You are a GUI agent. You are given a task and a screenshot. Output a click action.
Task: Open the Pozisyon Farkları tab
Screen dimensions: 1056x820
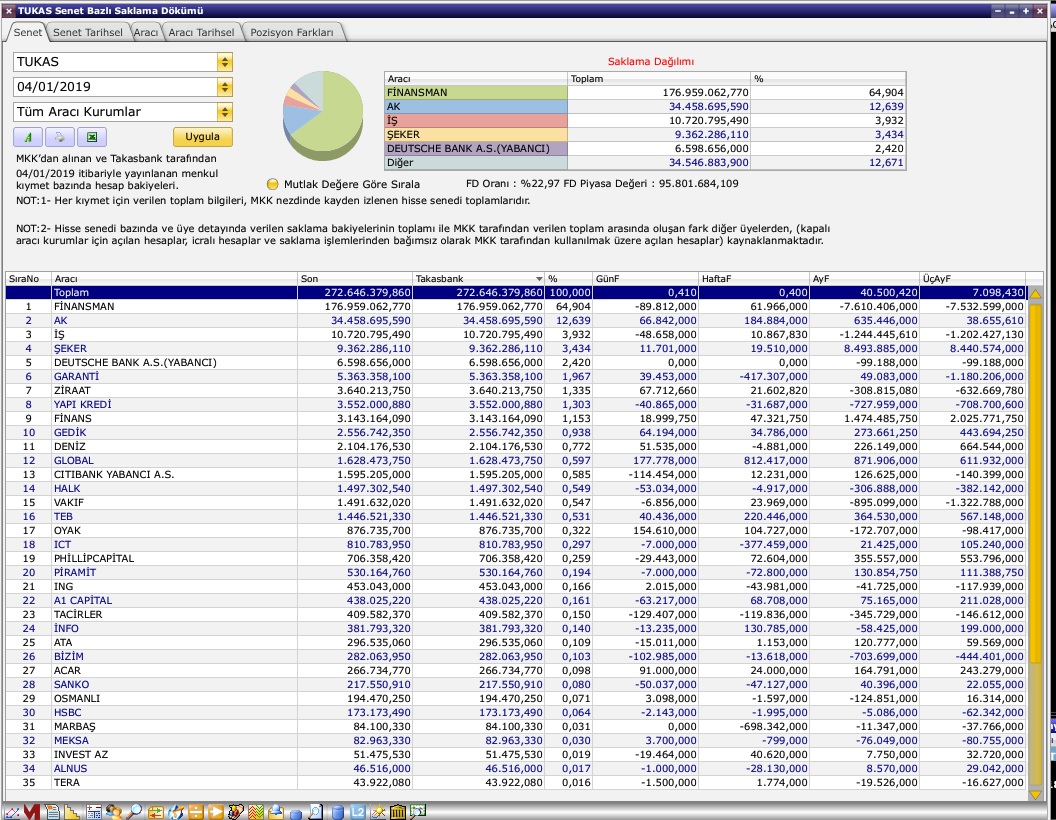pyautogui.click(x=292, y=32)
